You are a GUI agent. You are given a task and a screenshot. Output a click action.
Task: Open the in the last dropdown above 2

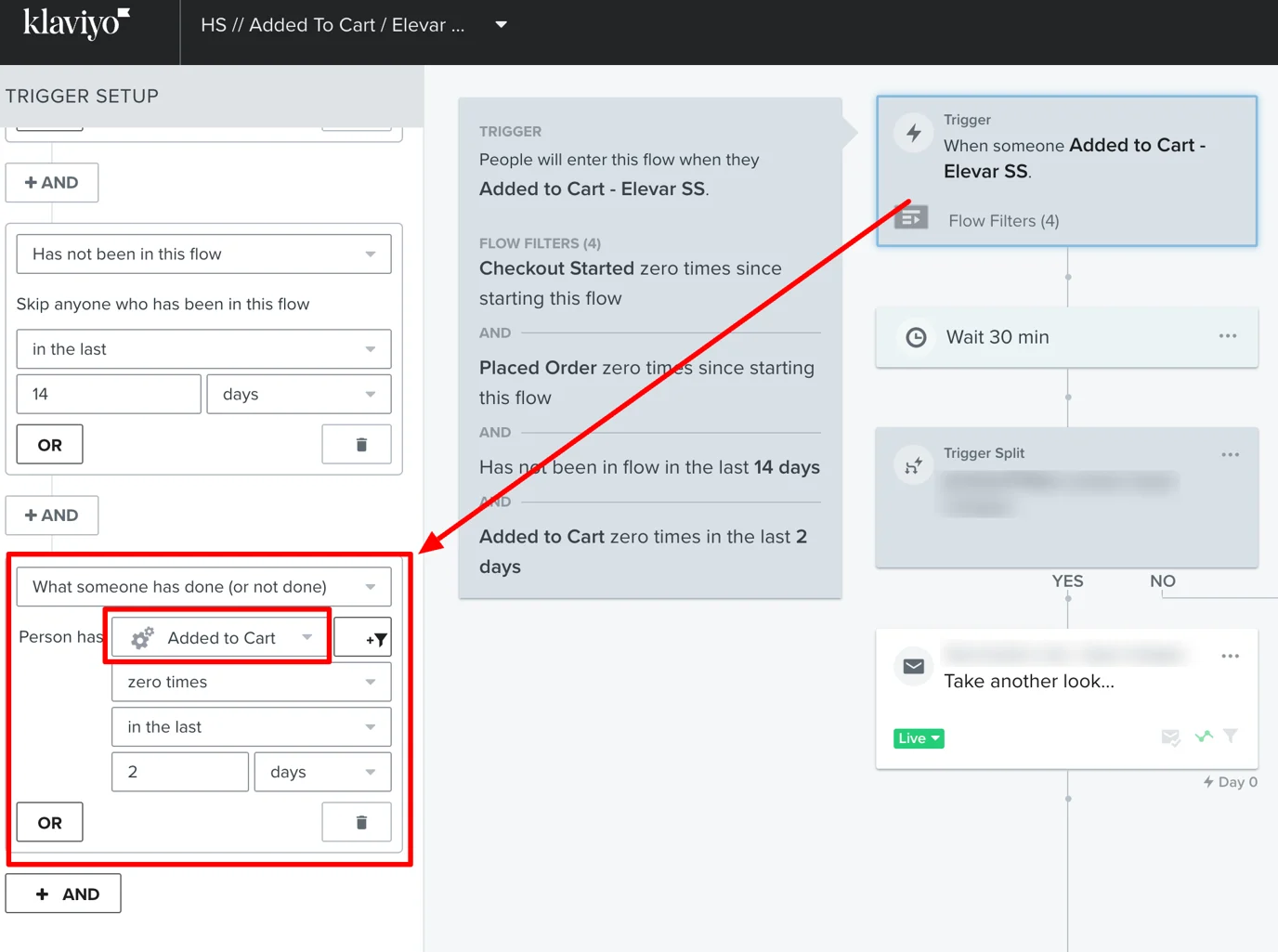click(x=252, y=727)
